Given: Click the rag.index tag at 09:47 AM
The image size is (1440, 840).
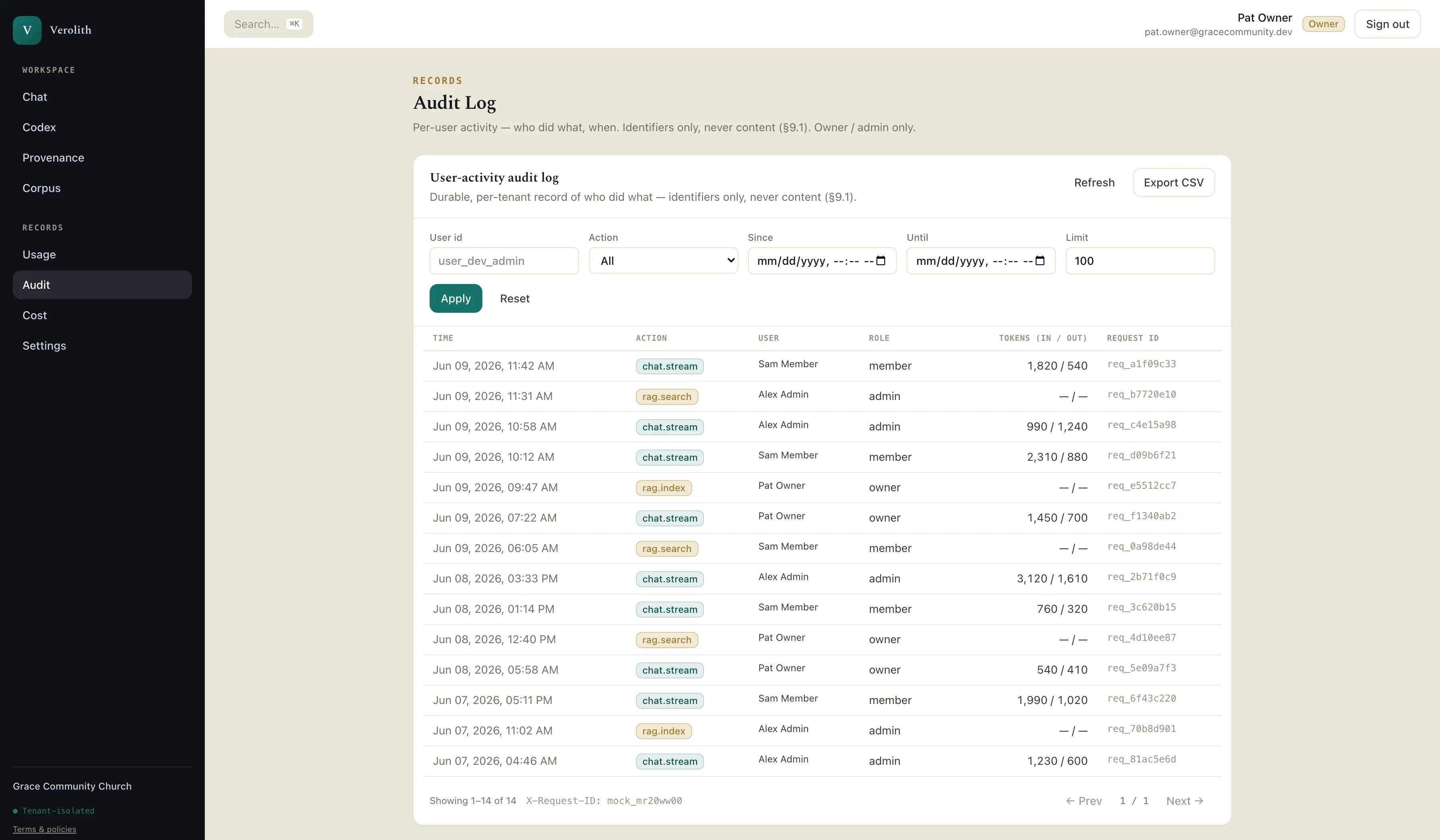Looking at the screenshot, I should coord(664,488).
